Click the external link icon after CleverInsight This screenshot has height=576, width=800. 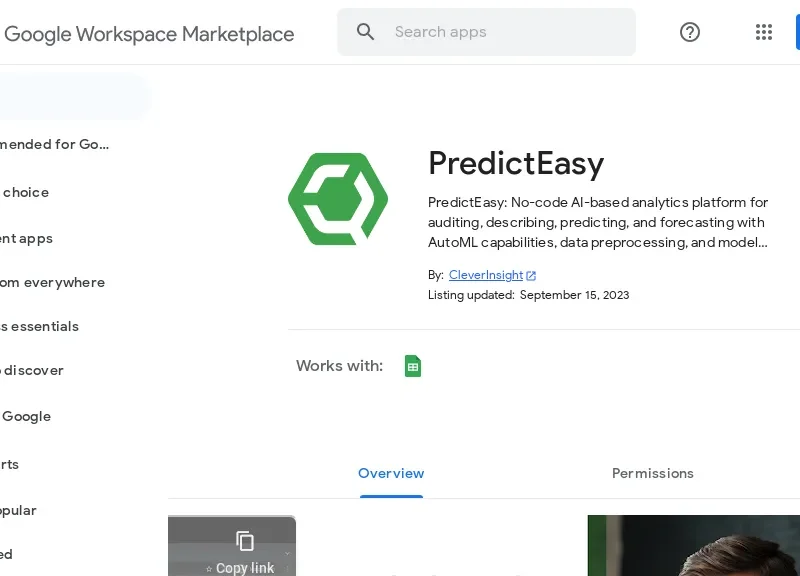coord(531,275)
